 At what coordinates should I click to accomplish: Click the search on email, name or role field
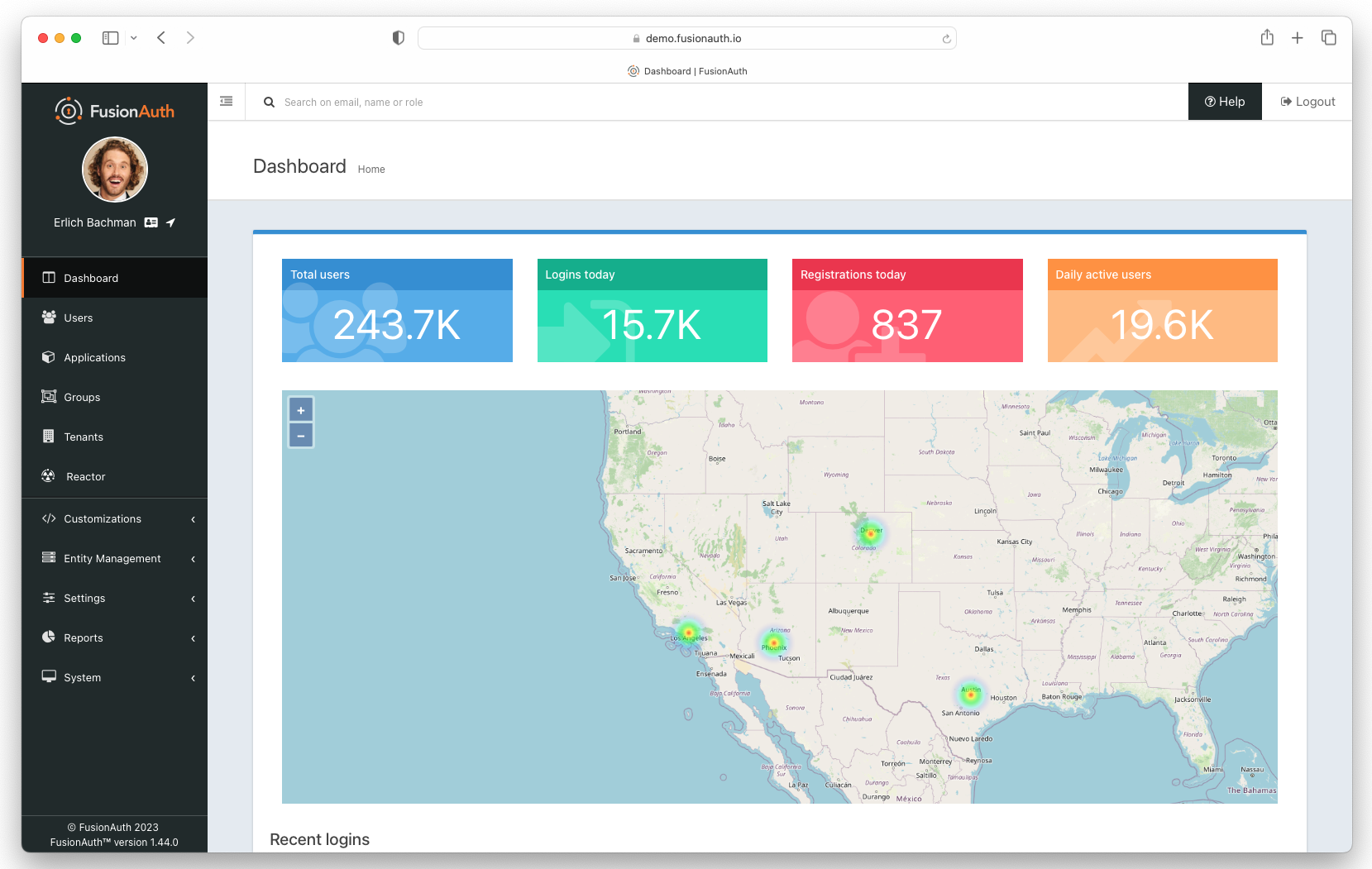pos(353,102)
